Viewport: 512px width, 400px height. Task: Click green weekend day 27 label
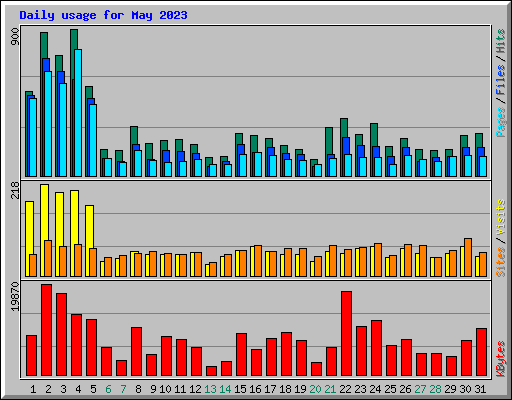click(420, 389)
